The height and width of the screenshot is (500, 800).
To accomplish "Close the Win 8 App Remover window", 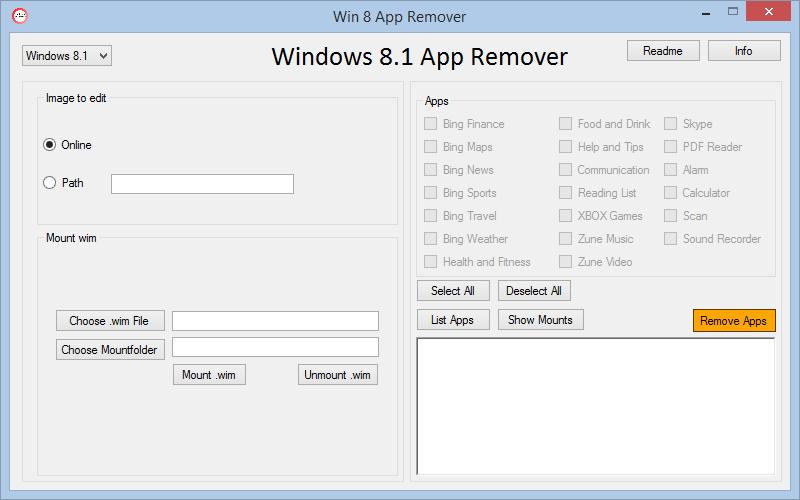I will tap(768, 11).
